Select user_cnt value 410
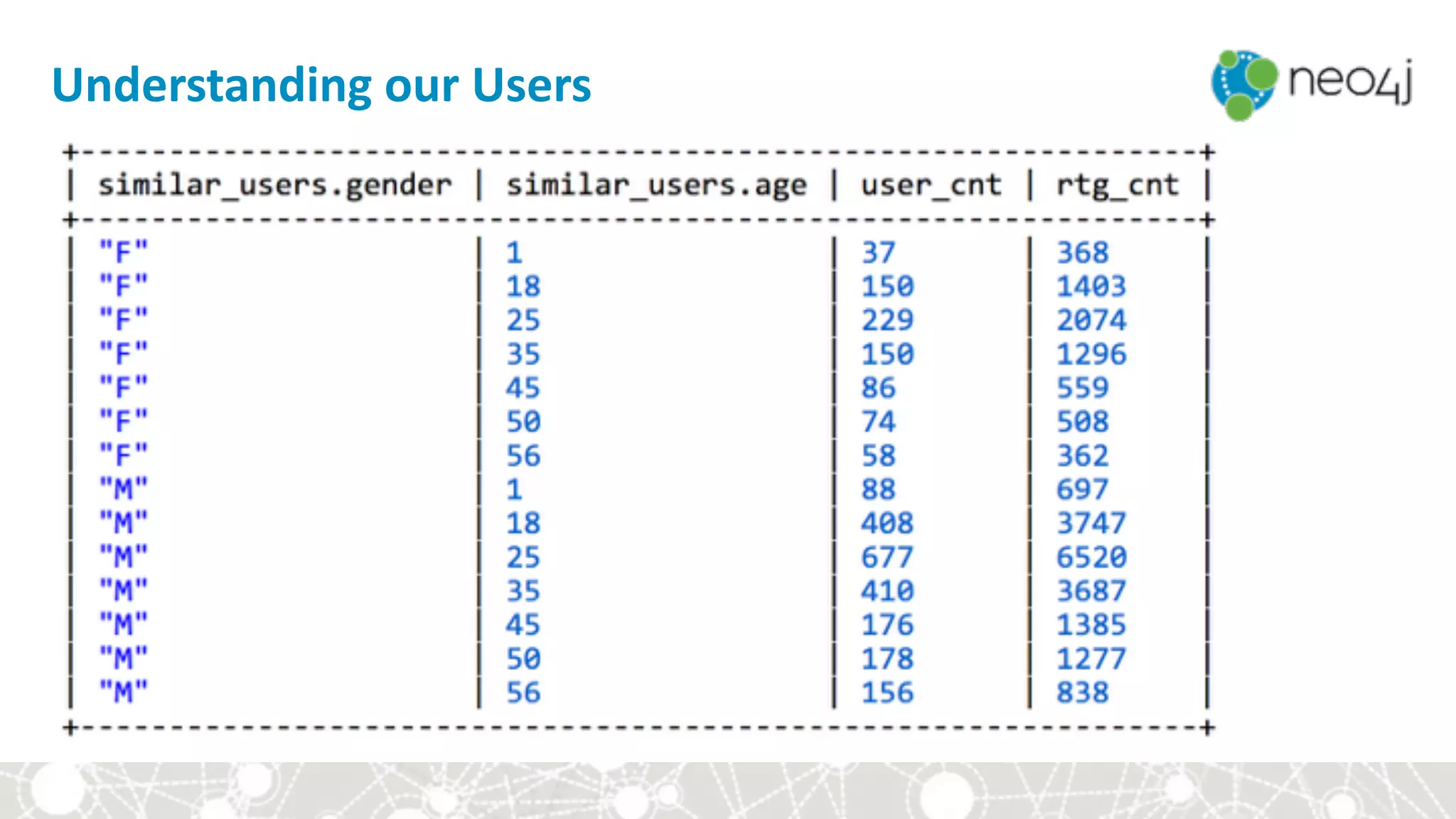The height and width of the screenshot is (819, 1456). pyautogui.click(x=887, y=591)
